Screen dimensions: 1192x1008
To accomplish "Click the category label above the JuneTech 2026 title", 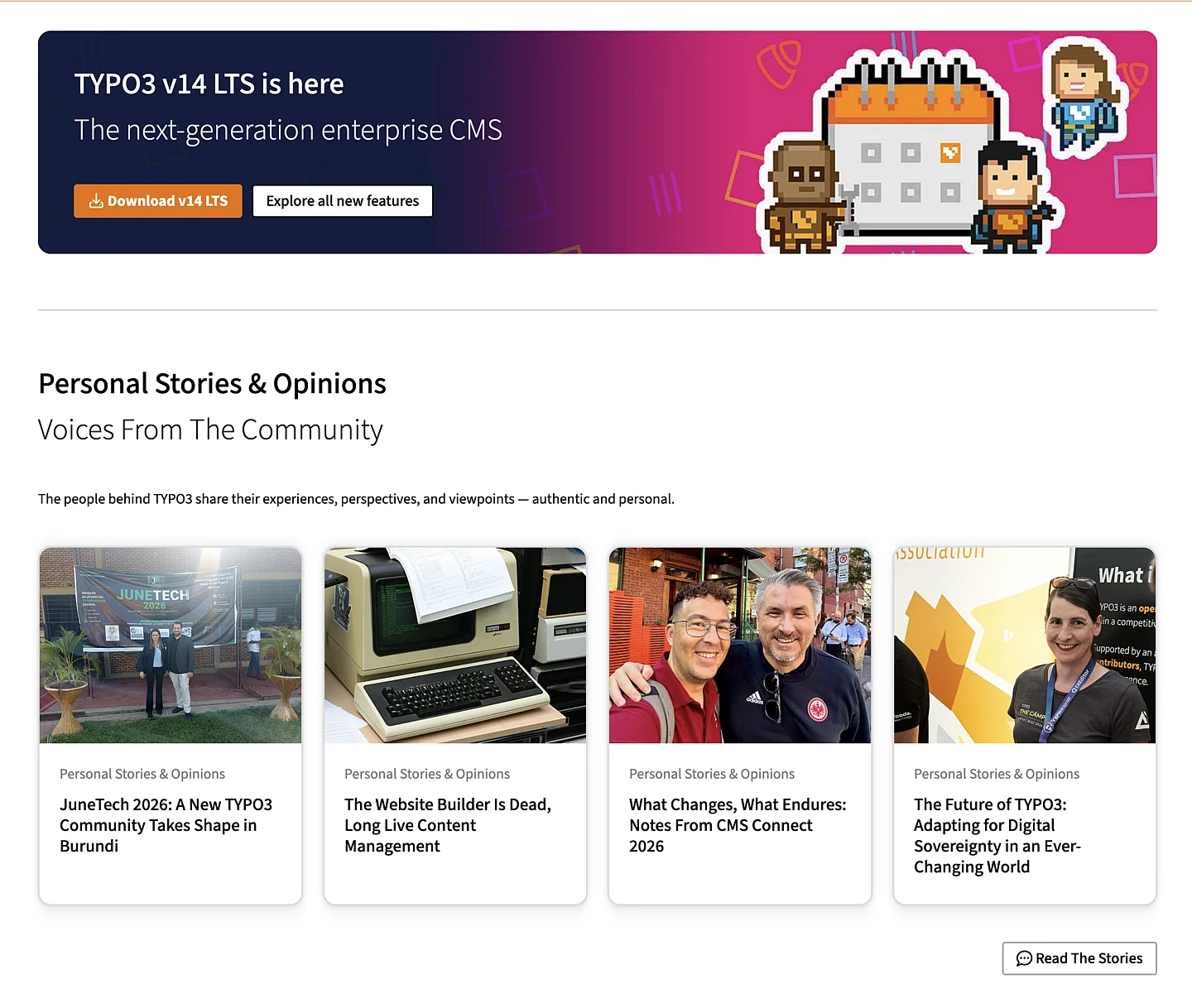I will (142, 774).
